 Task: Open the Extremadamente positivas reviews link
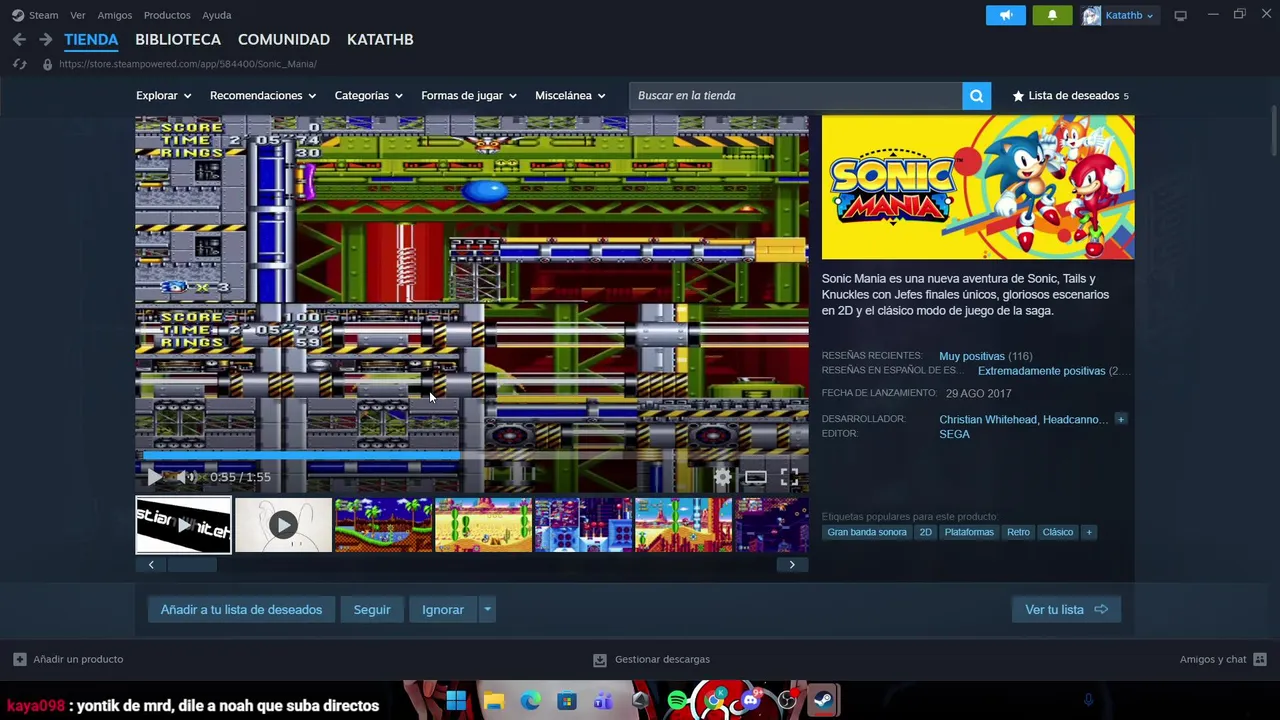click(1042, 371)
